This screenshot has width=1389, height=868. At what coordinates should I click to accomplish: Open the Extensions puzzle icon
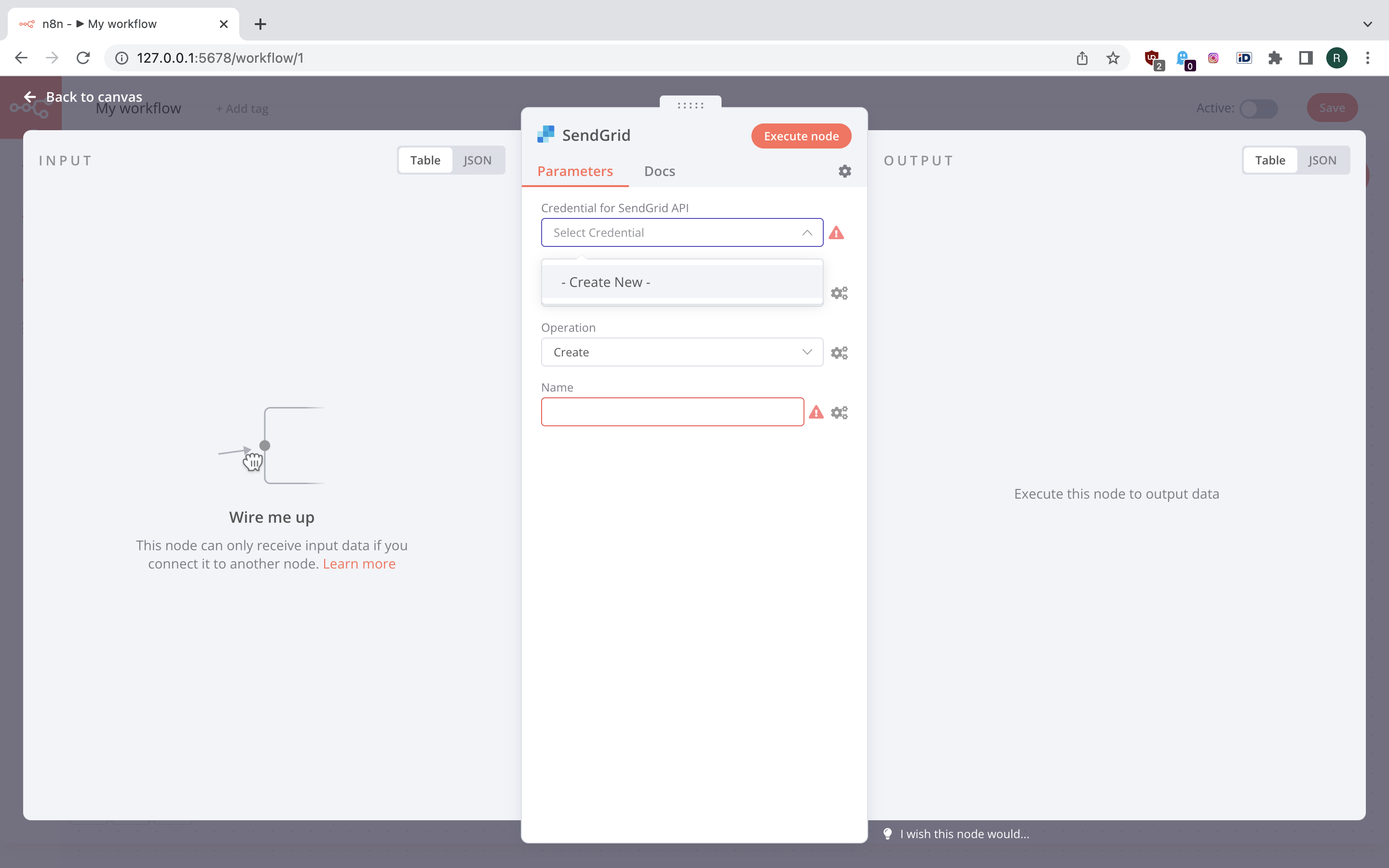1275,58
